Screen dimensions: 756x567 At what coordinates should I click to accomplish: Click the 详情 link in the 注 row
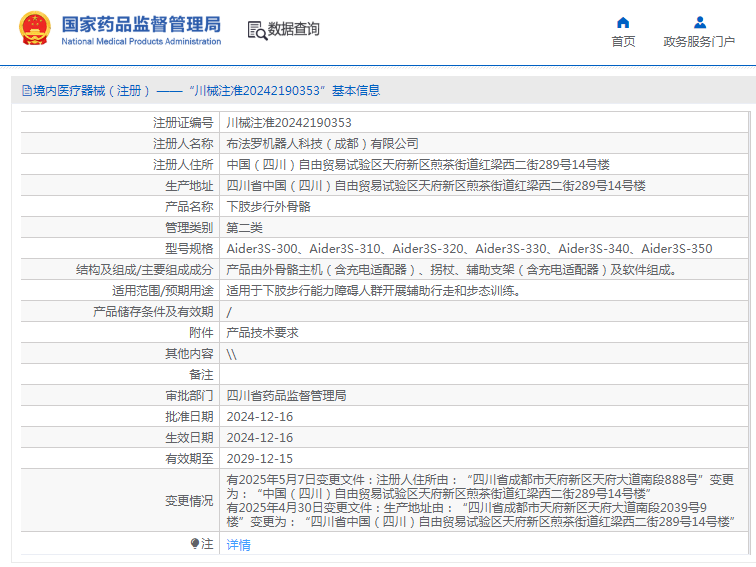(x=239, y=545)
